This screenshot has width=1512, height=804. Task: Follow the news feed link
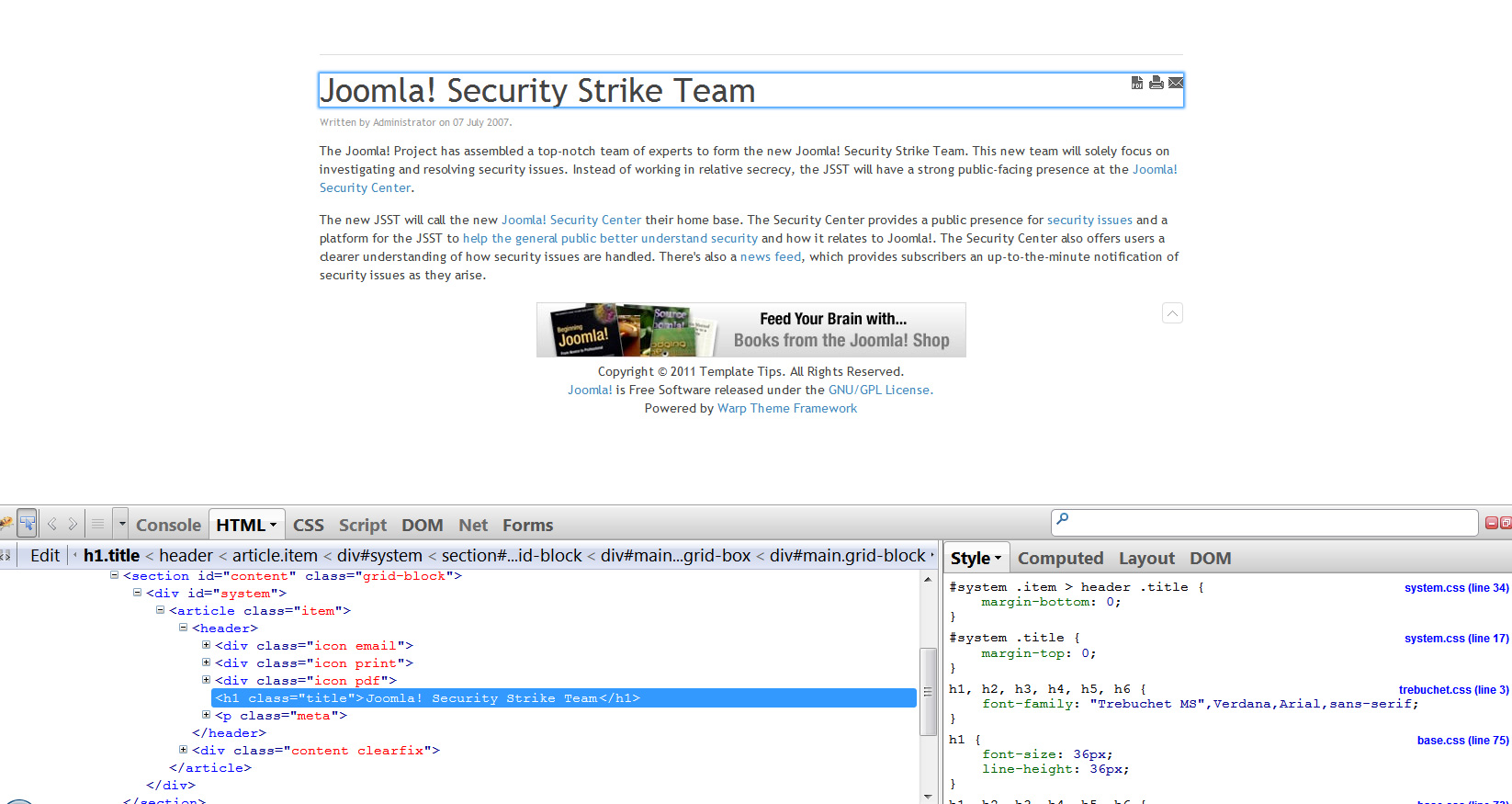click(771, 256)
